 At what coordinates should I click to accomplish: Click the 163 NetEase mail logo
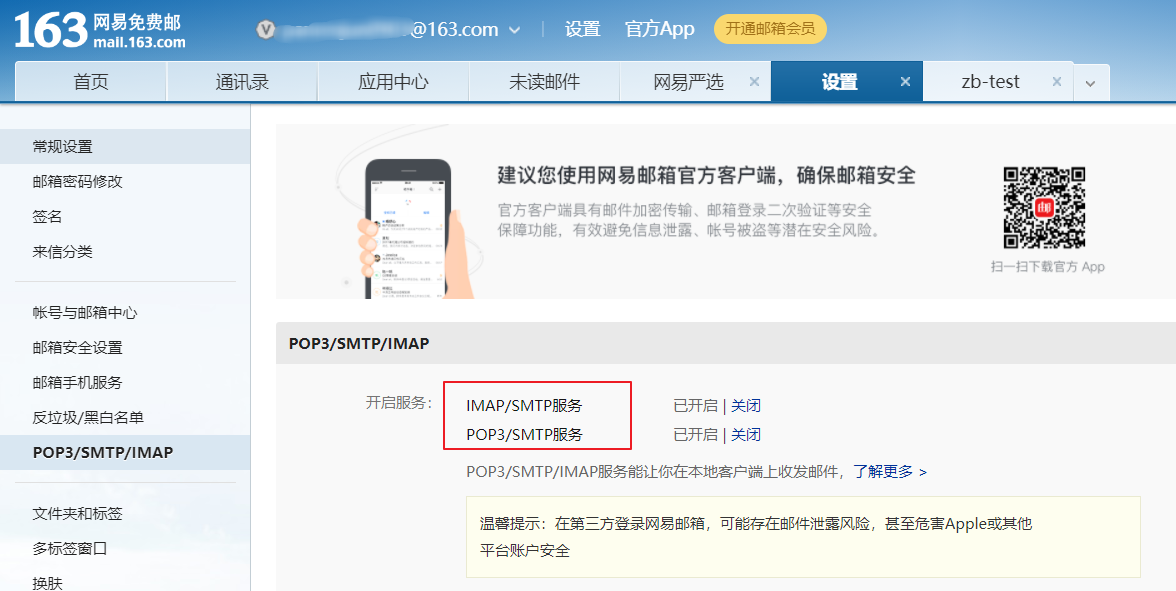point(99,31)
